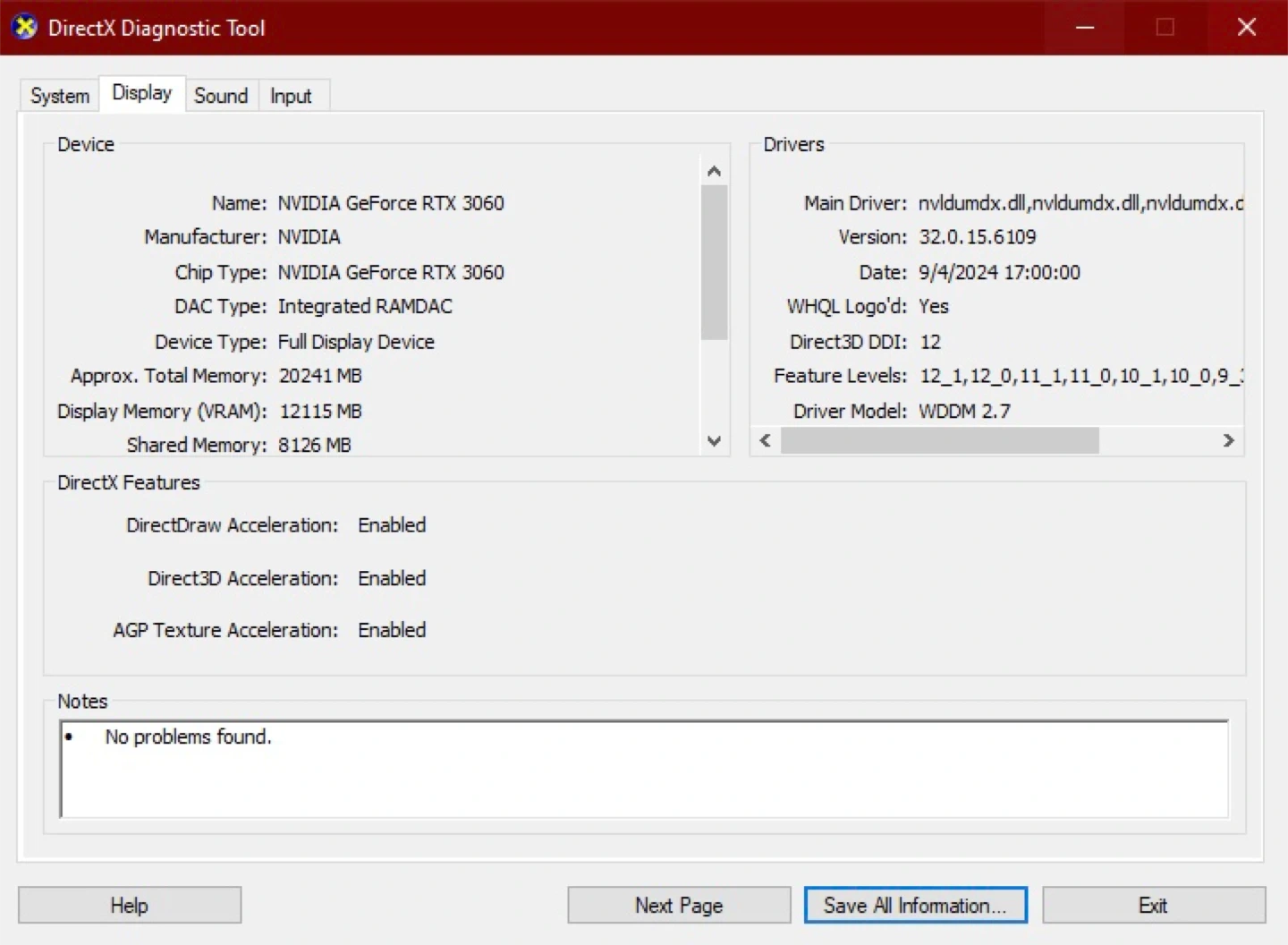Click the Main Driver file list value

coord(1080,203)
